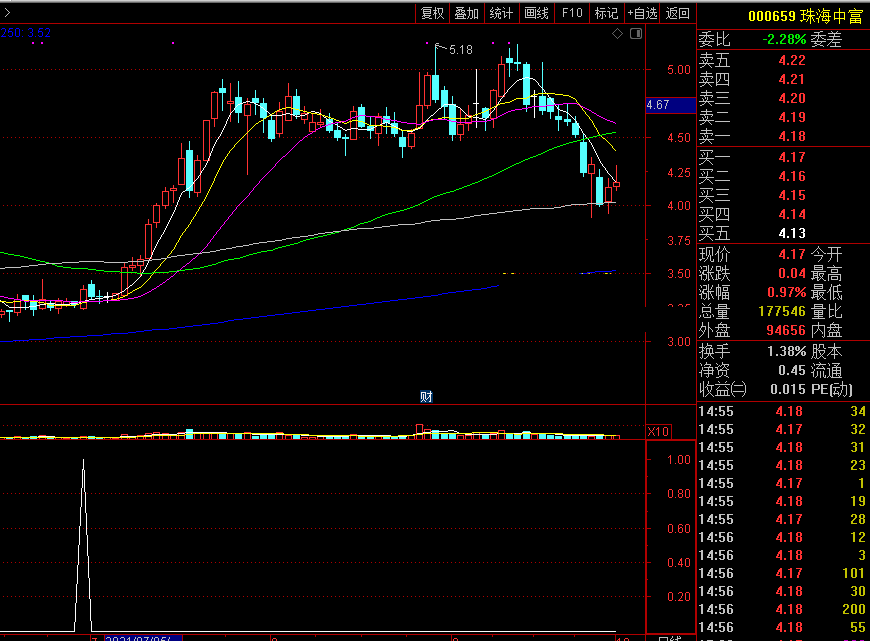The width and height of the screenshot is (870, 641).
Task: Select the 画线 drawing tool
Action: click(x=536, y=13)
